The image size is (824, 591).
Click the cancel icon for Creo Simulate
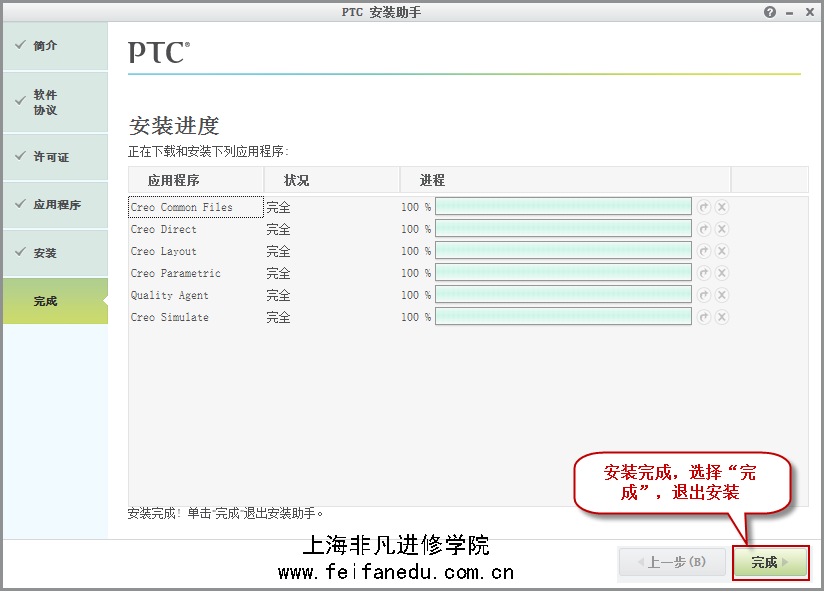tap(722, 317)
